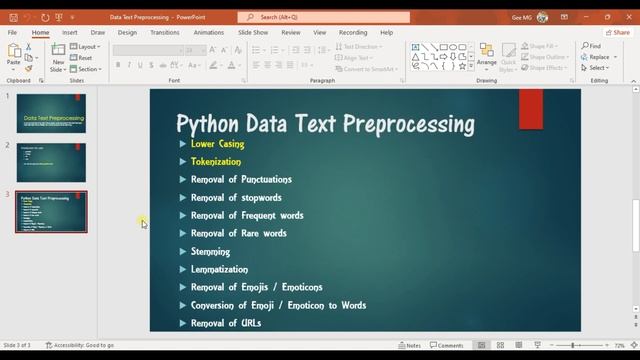
Task: Select slide 2 thumbnail
Action: tap(51, 162)
